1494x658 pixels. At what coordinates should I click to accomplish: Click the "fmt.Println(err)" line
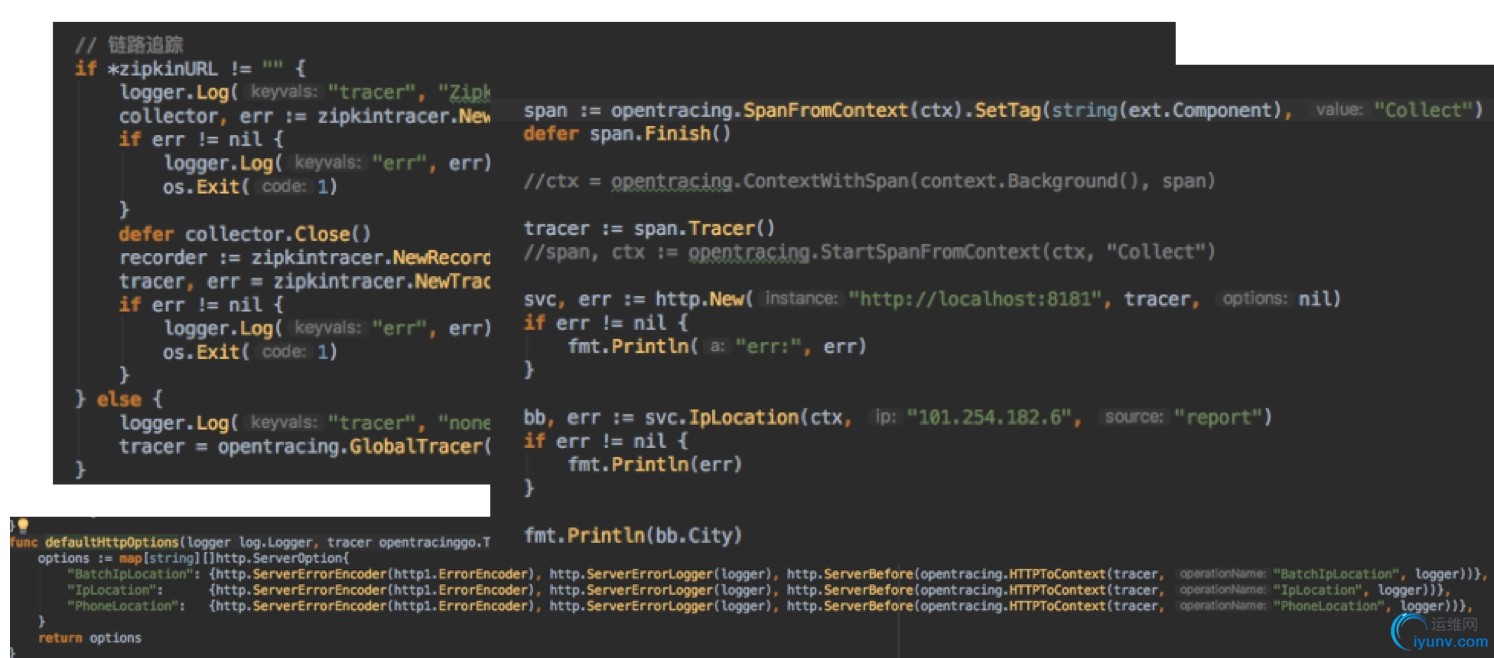point(655,464)
